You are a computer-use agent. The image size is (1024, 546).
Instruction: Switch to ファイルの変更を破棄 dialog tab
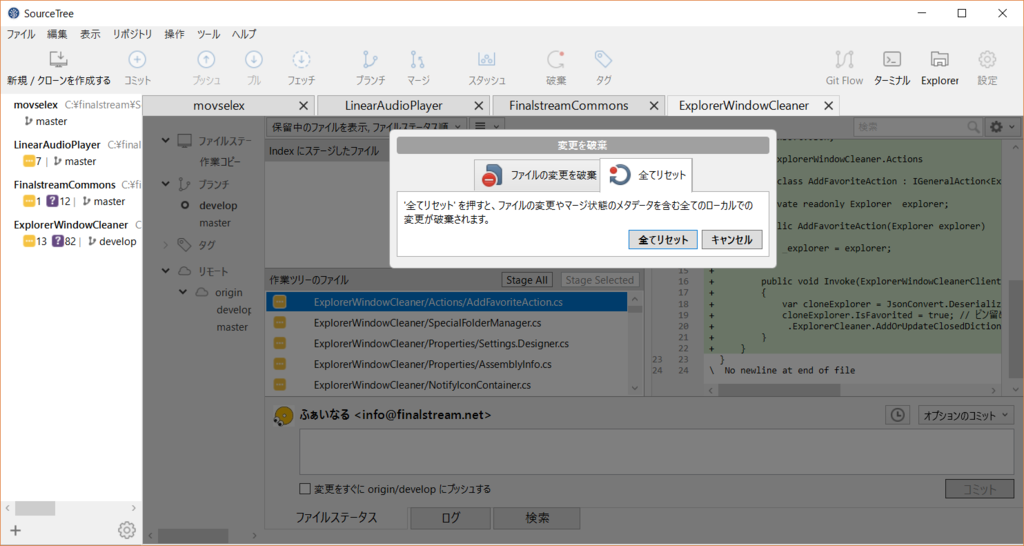coord(537,175)
